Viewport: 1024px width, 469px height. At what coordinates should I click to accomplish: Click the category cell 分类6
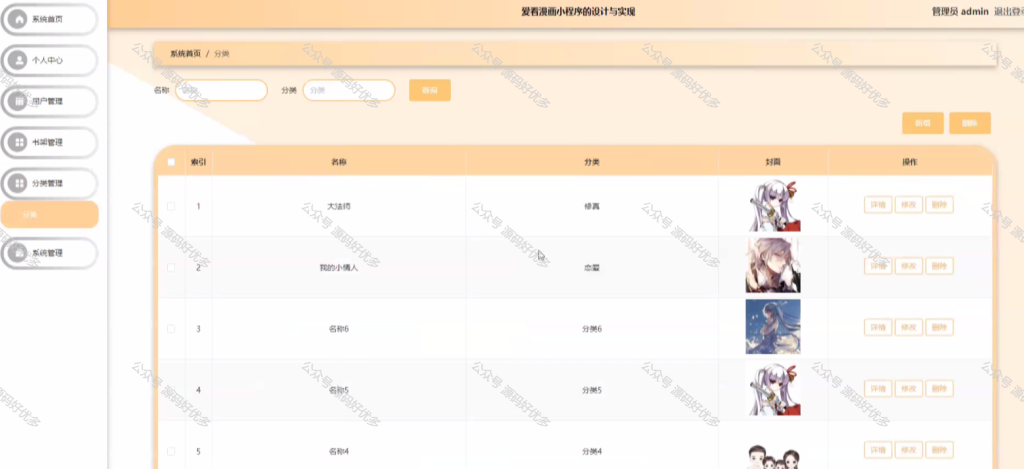pos(592,329)
